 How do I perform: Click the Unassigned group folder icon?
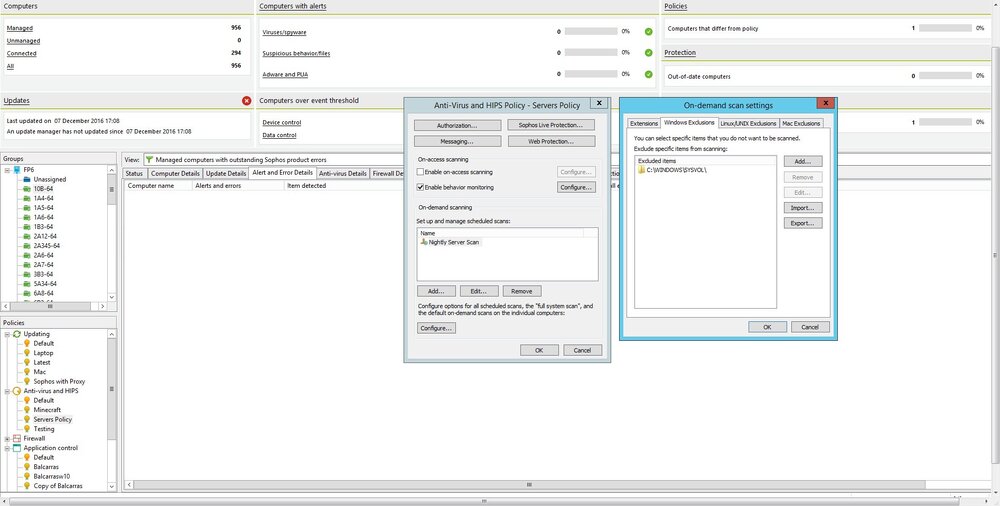tap(27, 179)
